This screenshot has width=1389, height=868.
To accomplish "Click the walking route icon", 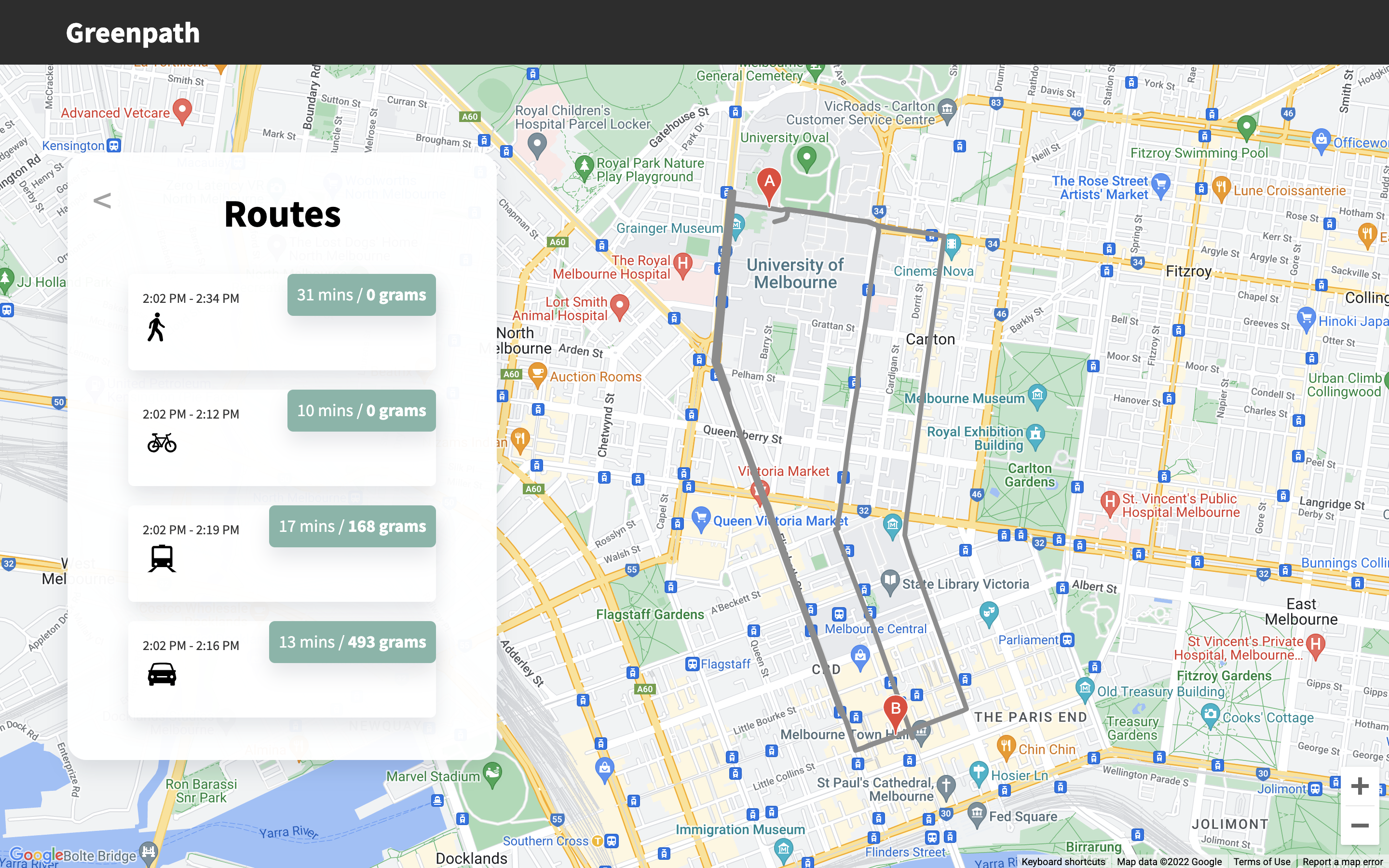I will (156, 327).
